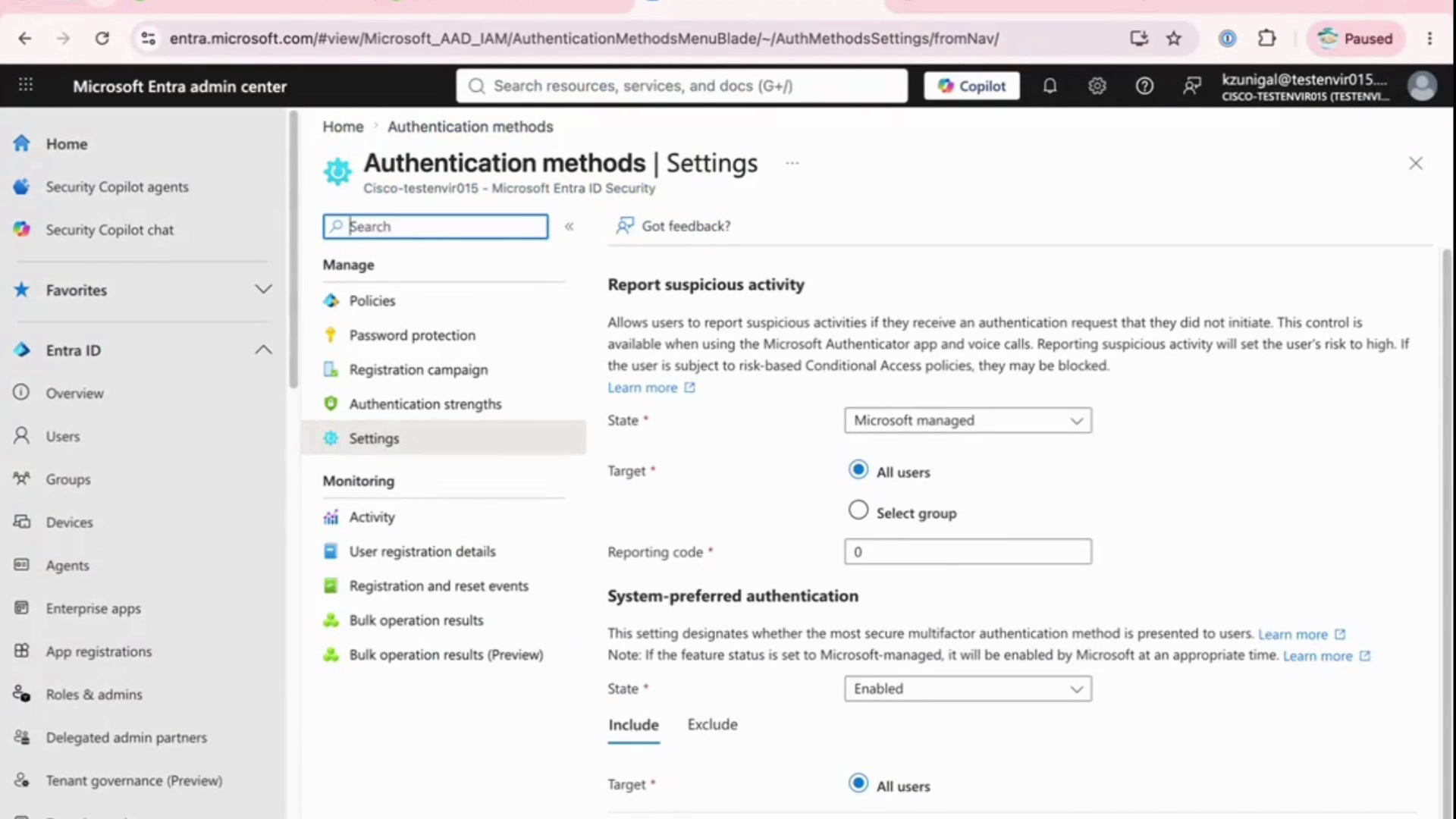The image size is (1456, 819).
Task: Click the Copilot button in header
Action: pos(971,86)
